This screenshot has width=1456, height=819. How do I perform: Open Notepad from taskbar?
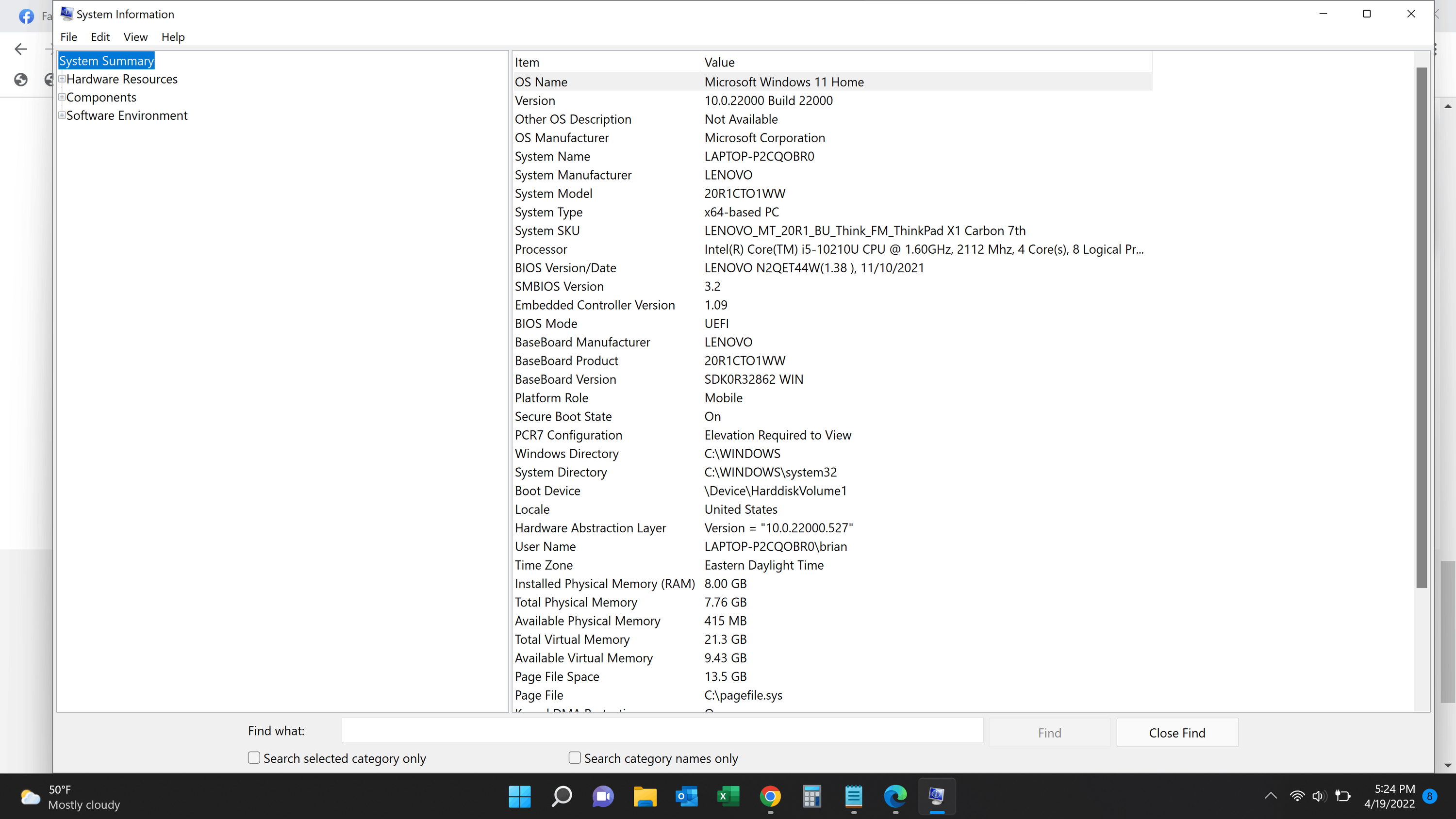click(854, 796)
